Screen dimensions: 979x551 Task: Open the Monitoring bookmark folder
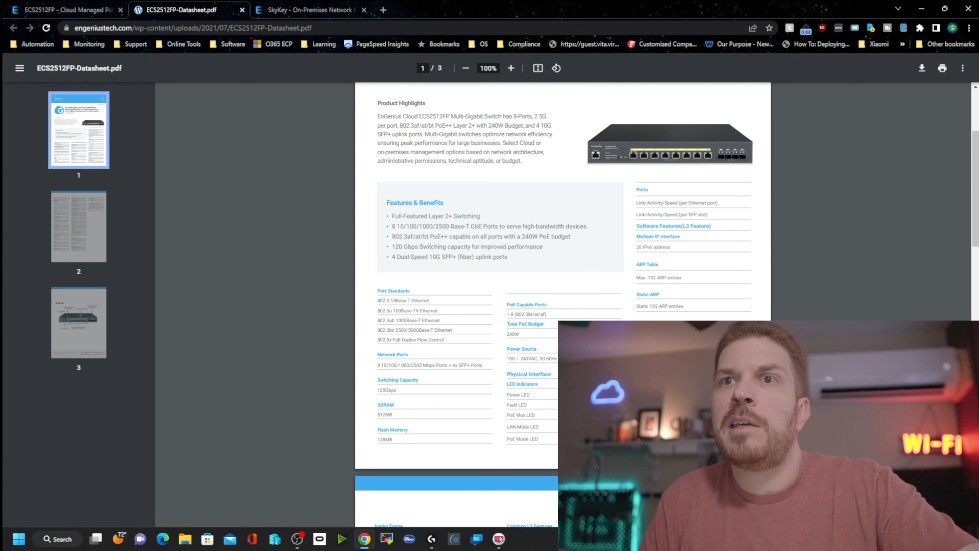point(84,44)
